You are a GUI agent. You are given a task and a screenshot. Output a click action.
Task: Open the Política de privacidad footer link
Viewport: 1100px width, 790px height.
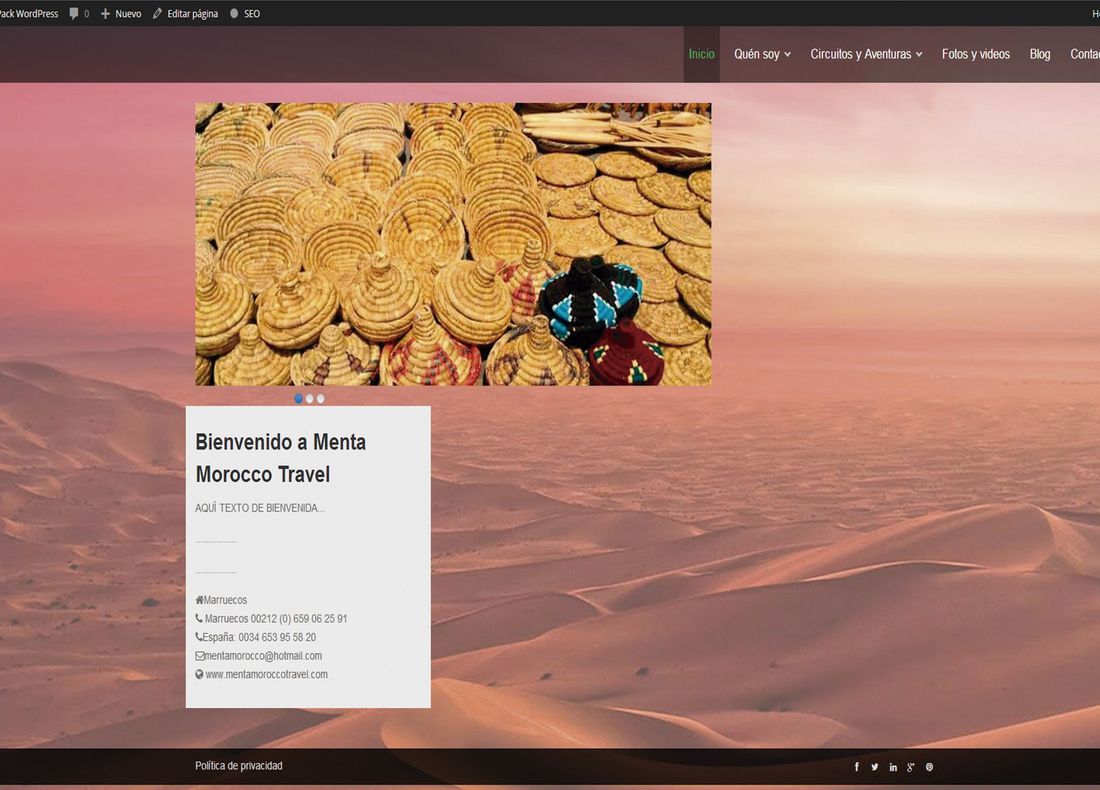coord(239,765)
